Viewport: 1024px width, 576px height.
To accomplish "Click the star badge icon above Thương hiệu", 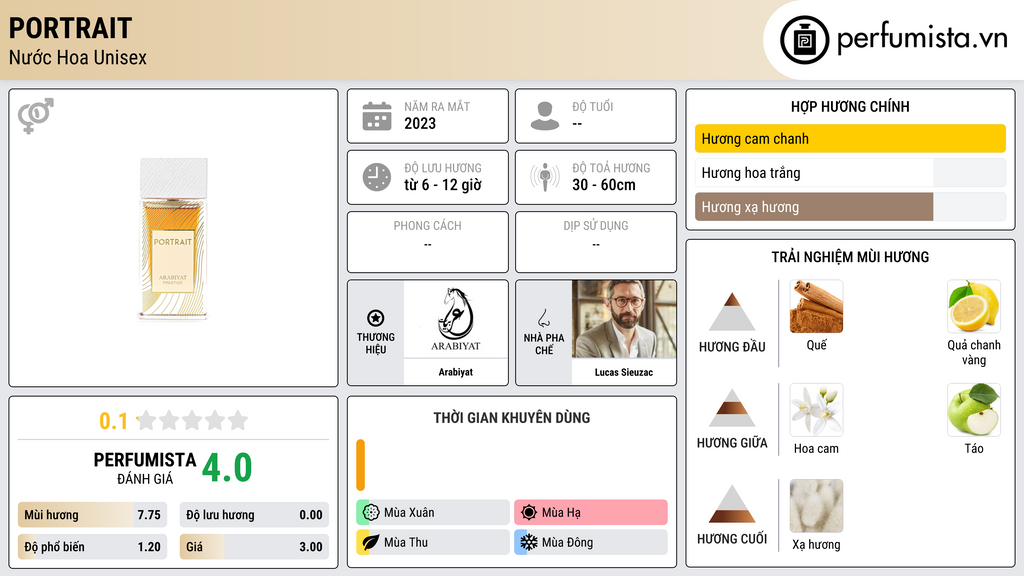I will 376,318.
